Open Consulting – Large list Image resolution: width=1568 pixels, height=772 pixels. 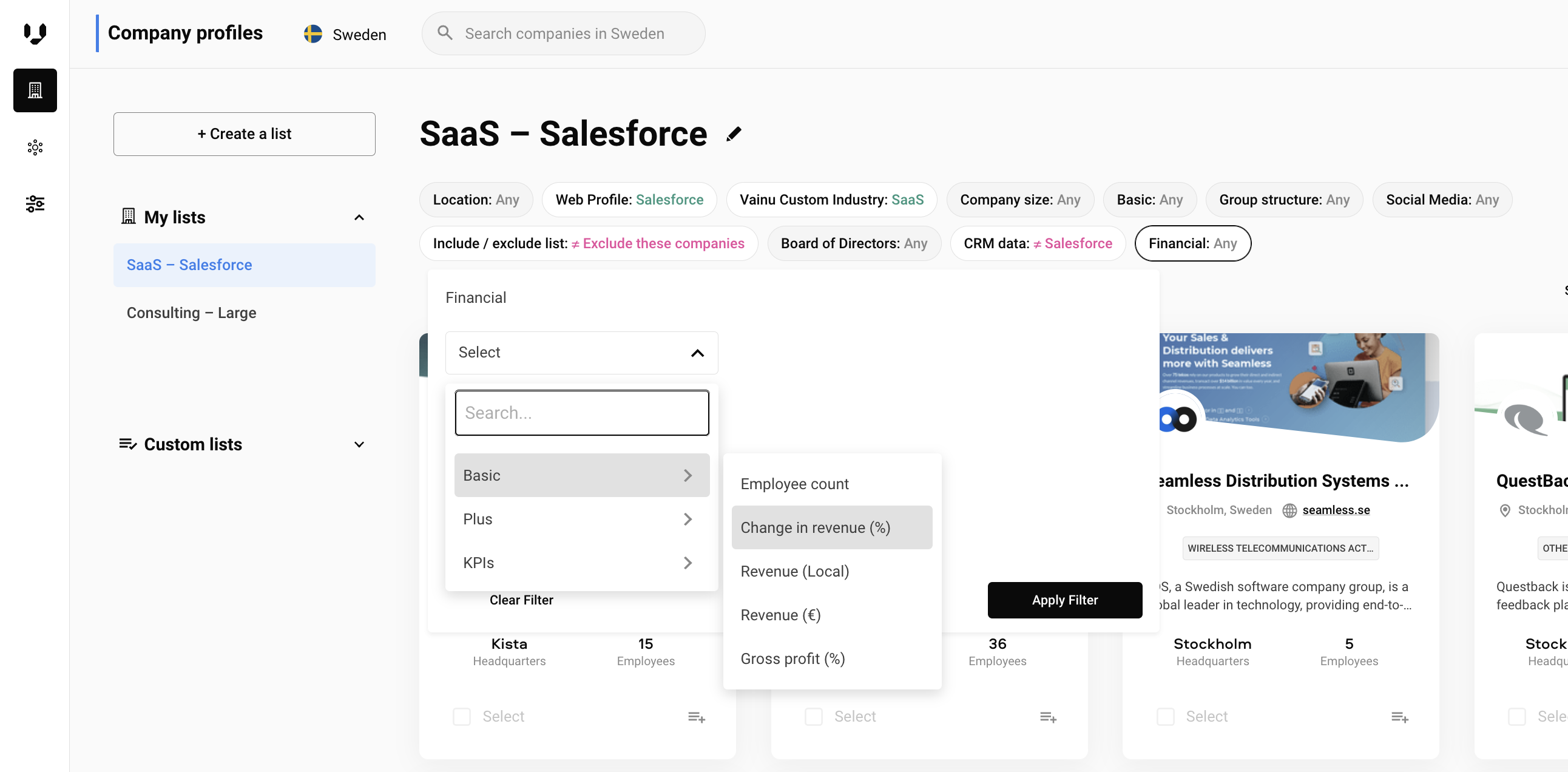tap(191, 313)
